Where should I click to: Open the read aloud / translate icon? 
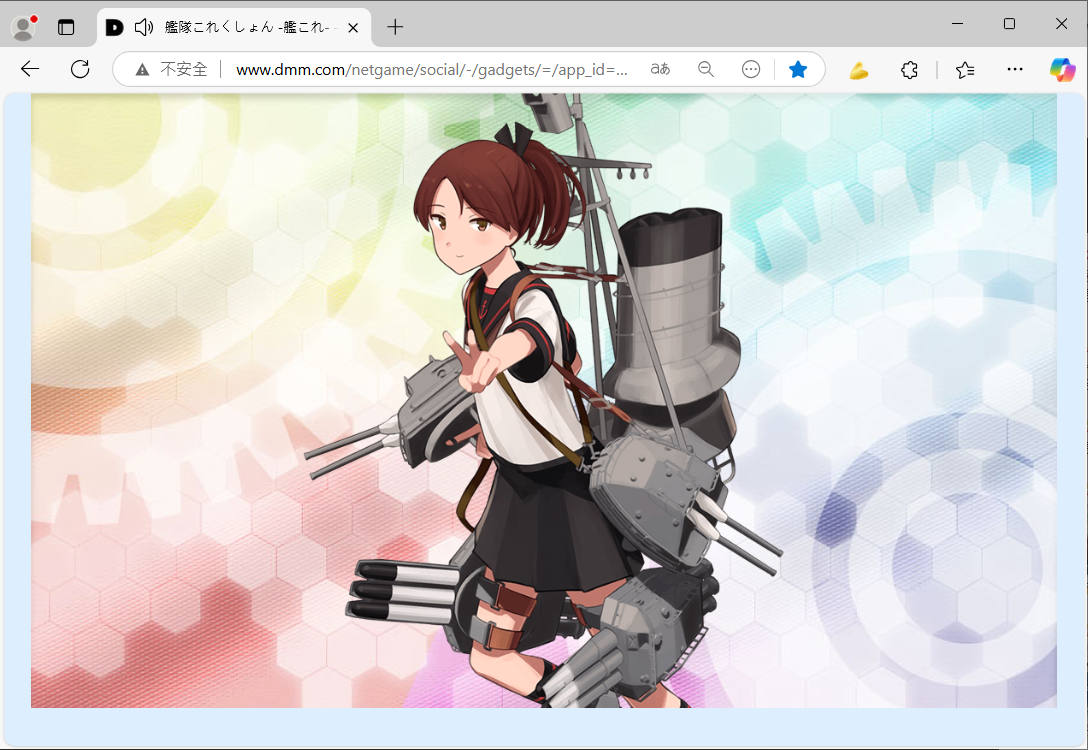point(660,69)
